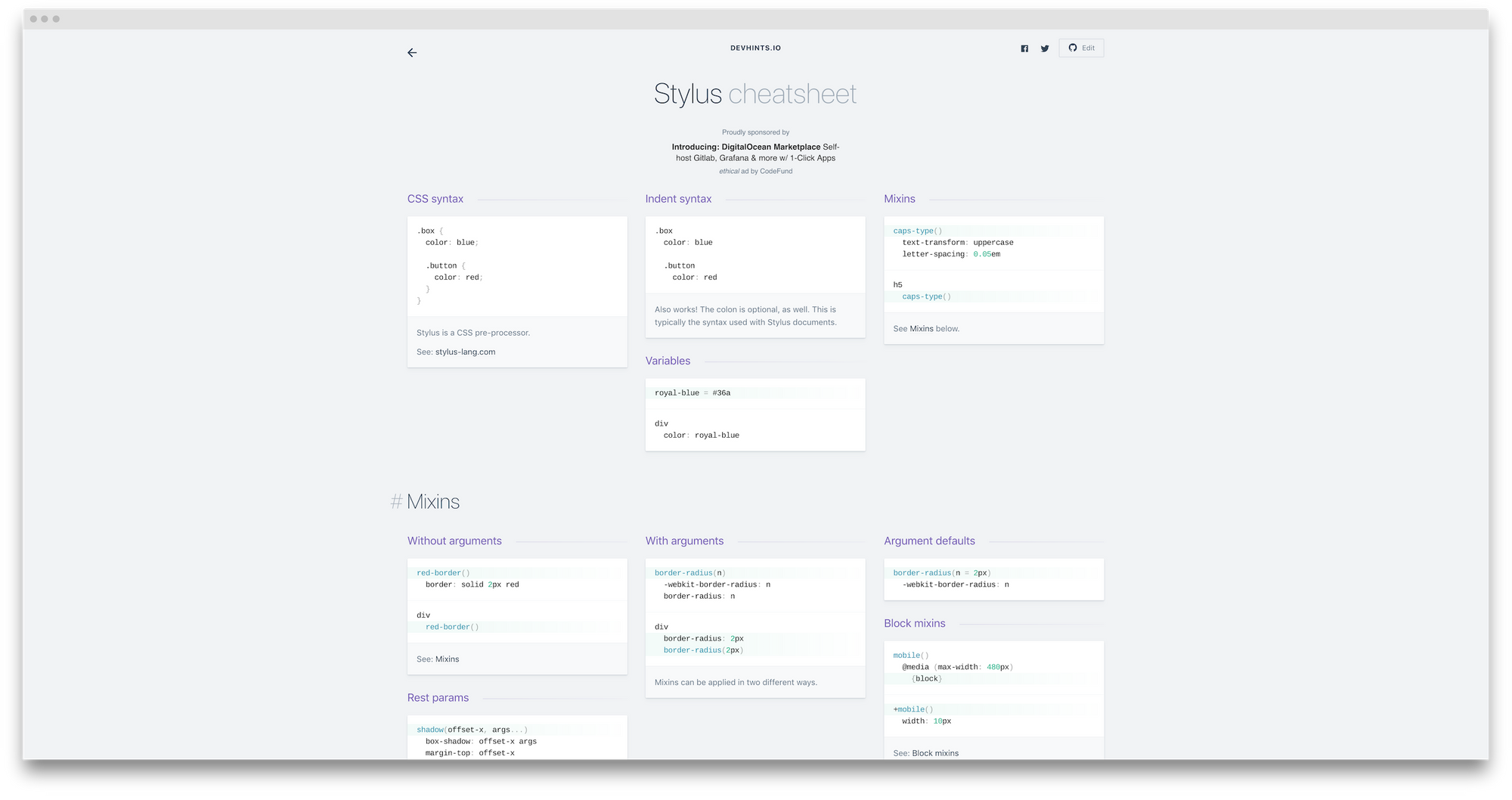Click the ethical ad by CodeFund link
Viewport: 1512px width, 800px height.
(x=755, y=171)
